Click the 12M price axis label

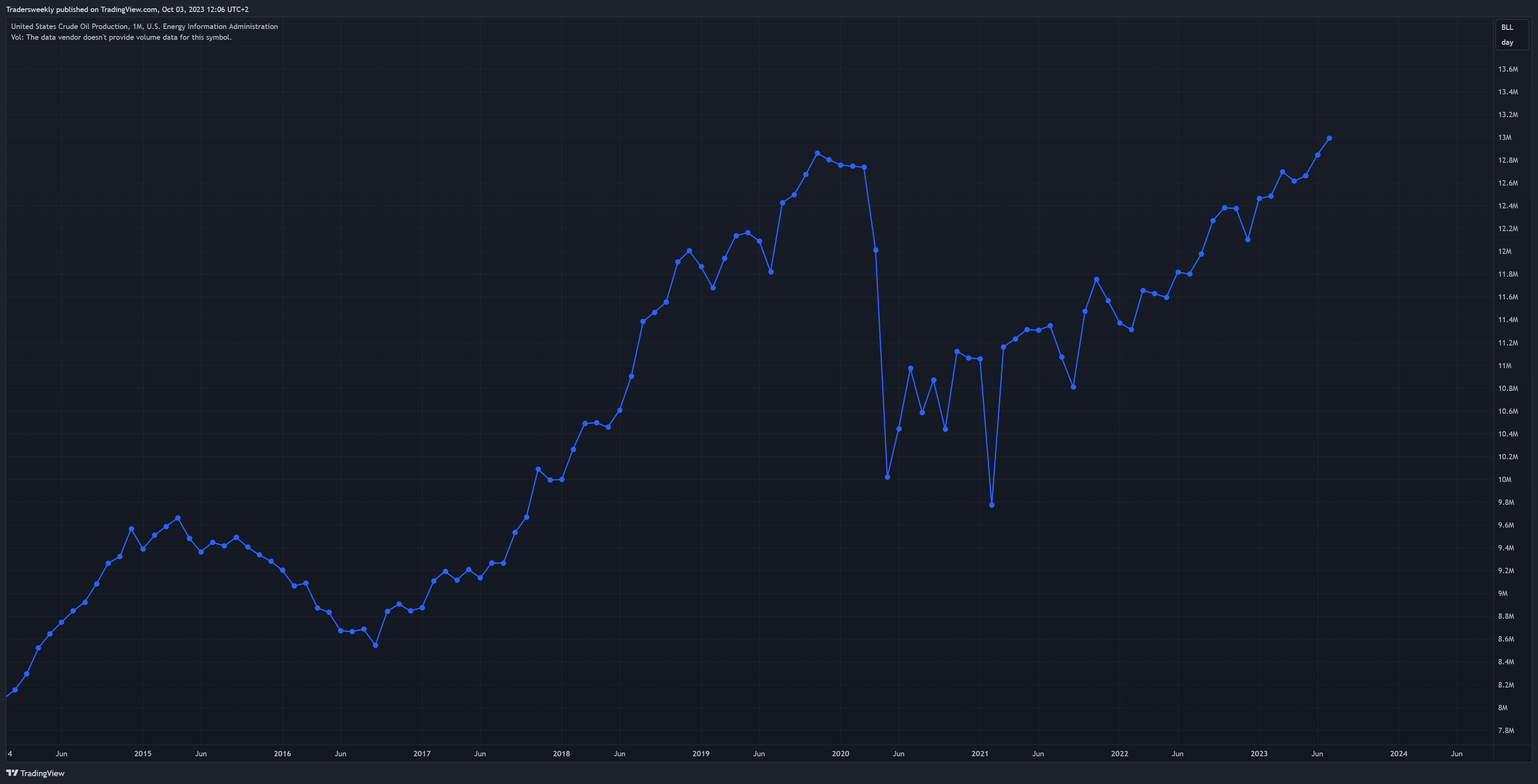click(x=1504, y=251)
